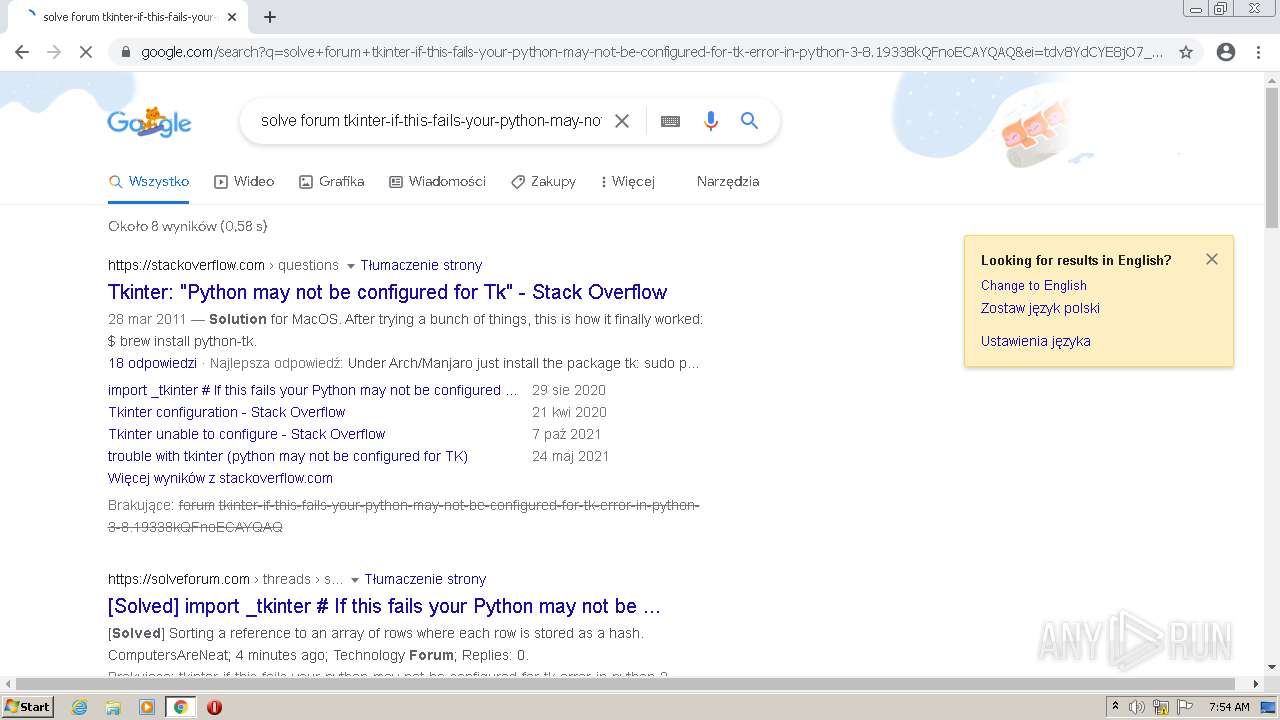Switch to the Wiadomości tab
The width and height of the screenshot is (1280, 720).
pyautogui.click(x=437, y=181)
